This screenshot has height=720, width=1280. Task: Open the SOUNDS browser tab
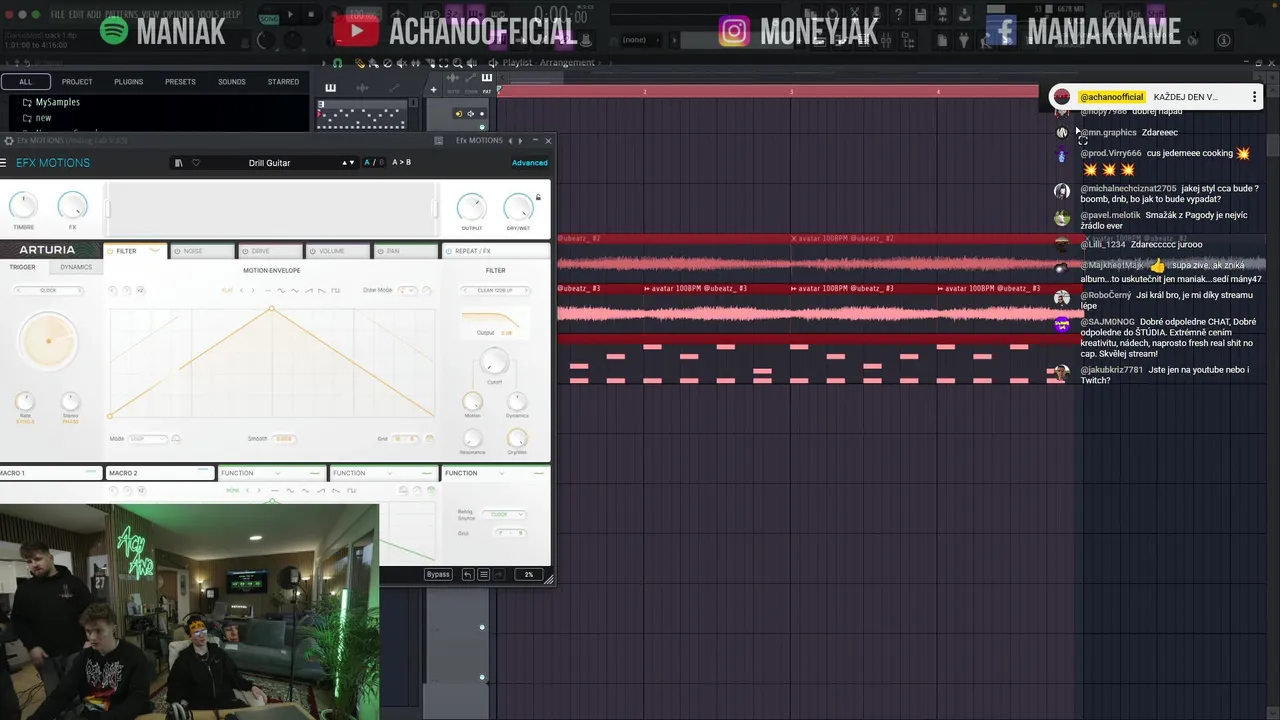click(x=232, y=82)
